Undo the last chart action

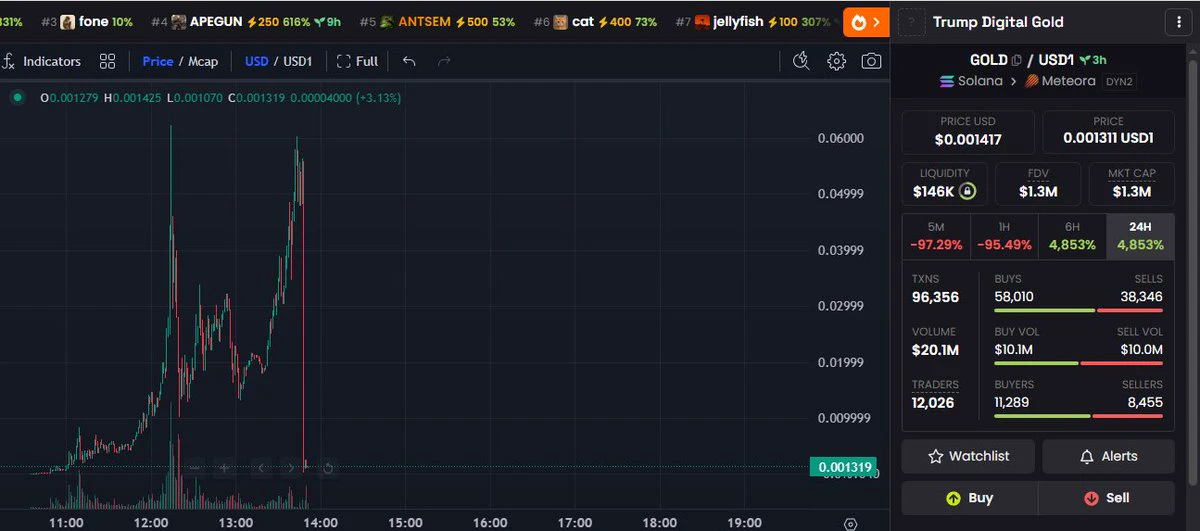(409, 61)
